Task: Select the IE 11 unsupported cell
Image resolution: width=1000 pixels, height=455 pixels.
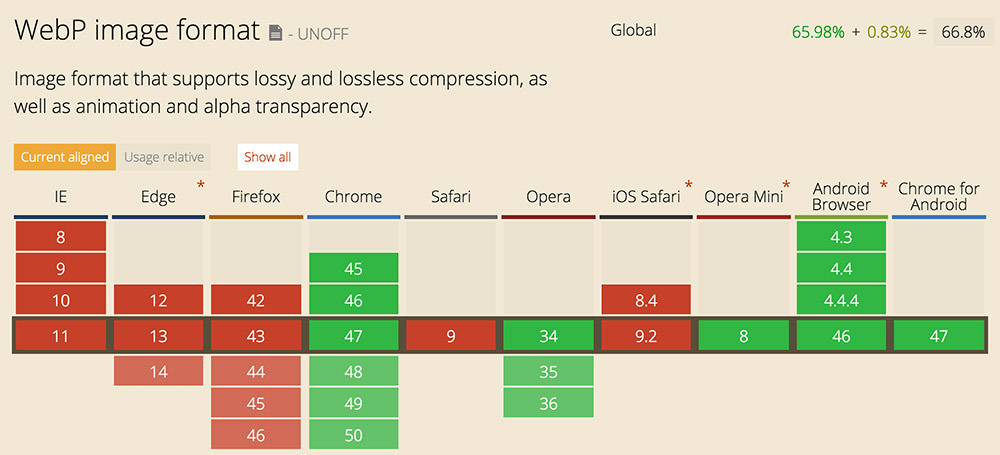Action: coord(61,336)
